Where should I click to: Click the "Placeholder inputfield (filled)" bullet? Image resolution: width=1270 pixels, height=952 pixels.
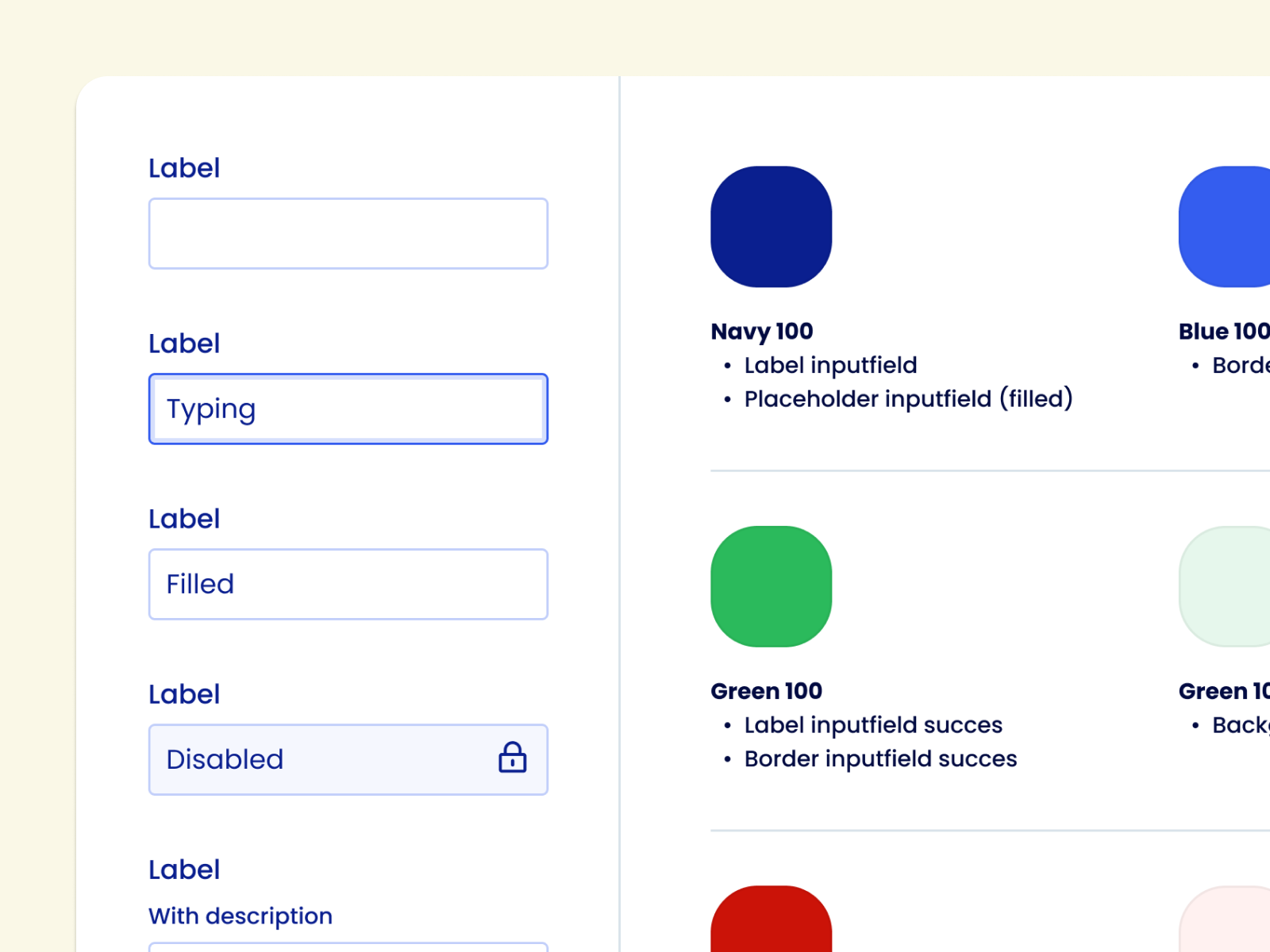click(908, 399)
